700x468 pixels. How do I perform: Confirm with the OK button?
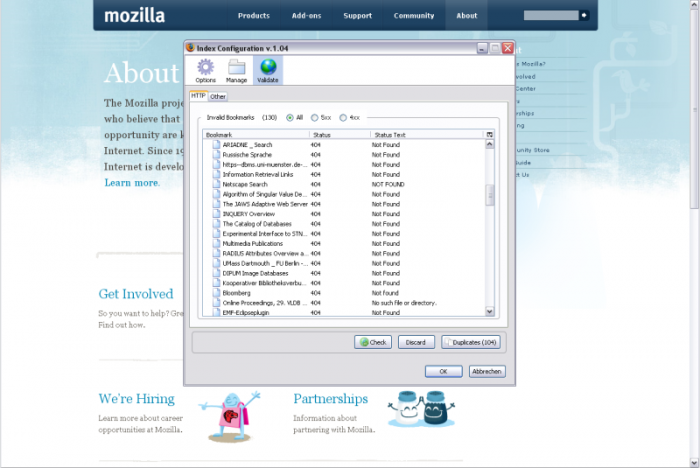tap(443, 371)
